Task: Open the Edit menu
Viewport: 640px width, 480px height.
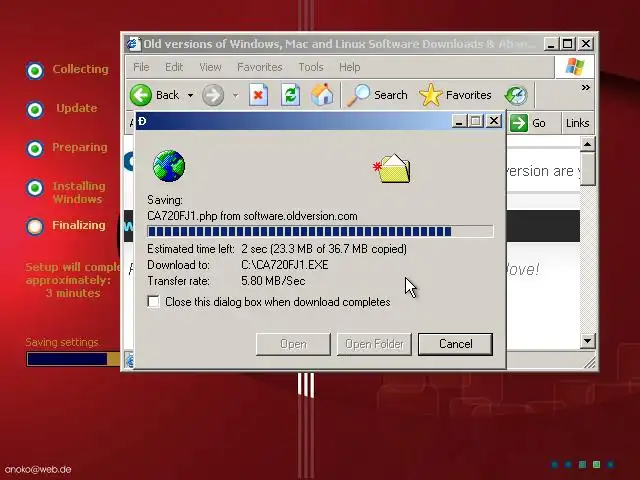Action: pos(174,67)
